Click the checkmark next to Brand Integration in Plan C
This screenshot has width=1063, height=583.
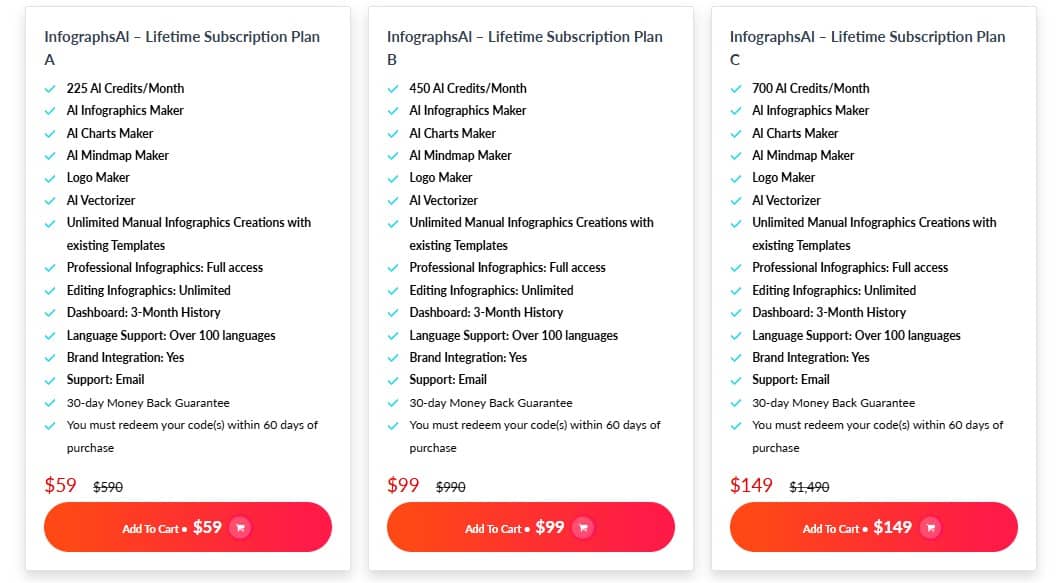[737, 357]
